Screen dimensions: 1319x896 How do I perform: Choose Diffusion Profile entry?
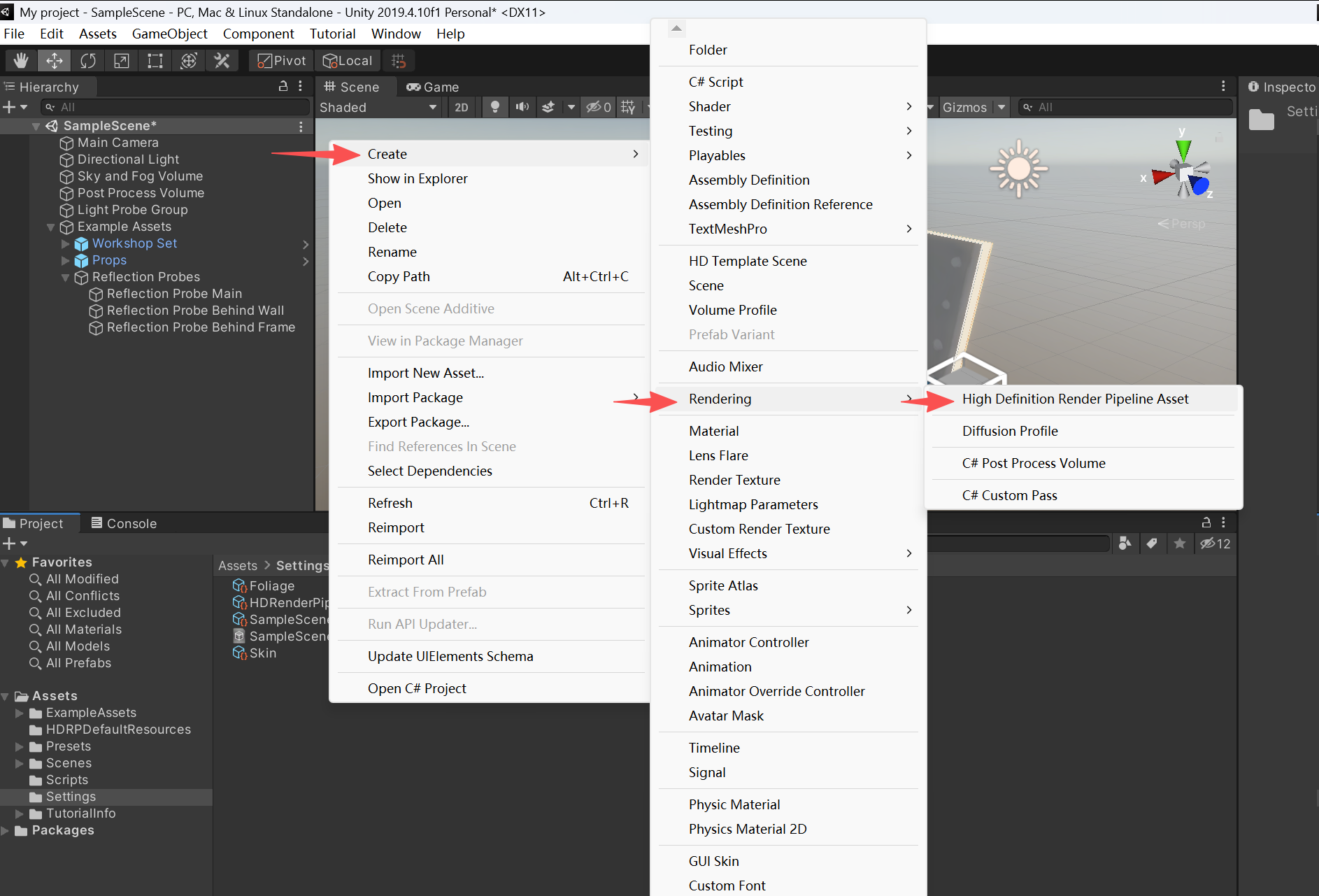click(x=1081, y=431)
